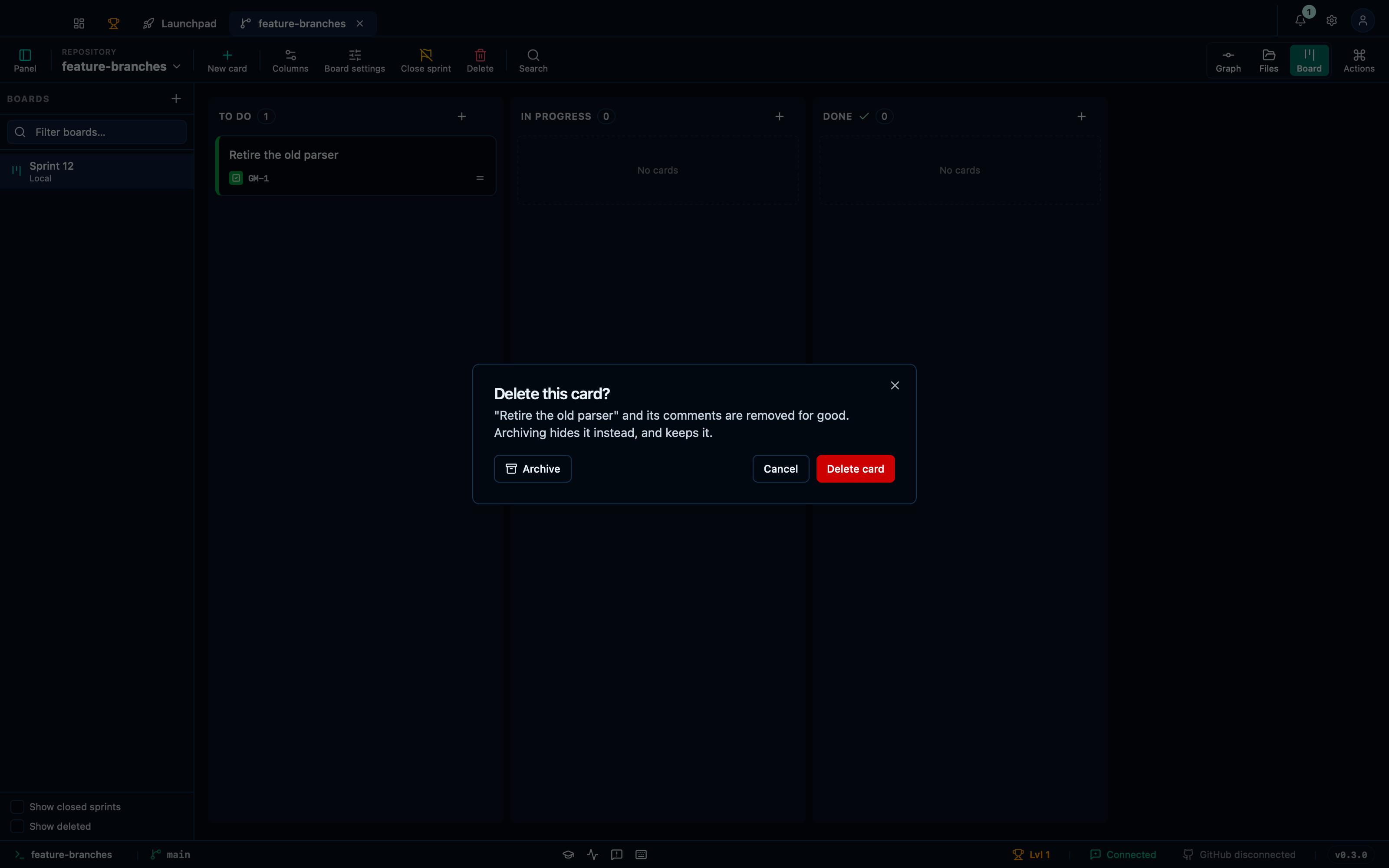
Task: Click the main branch indicator
Action: [x=171, y=854]
